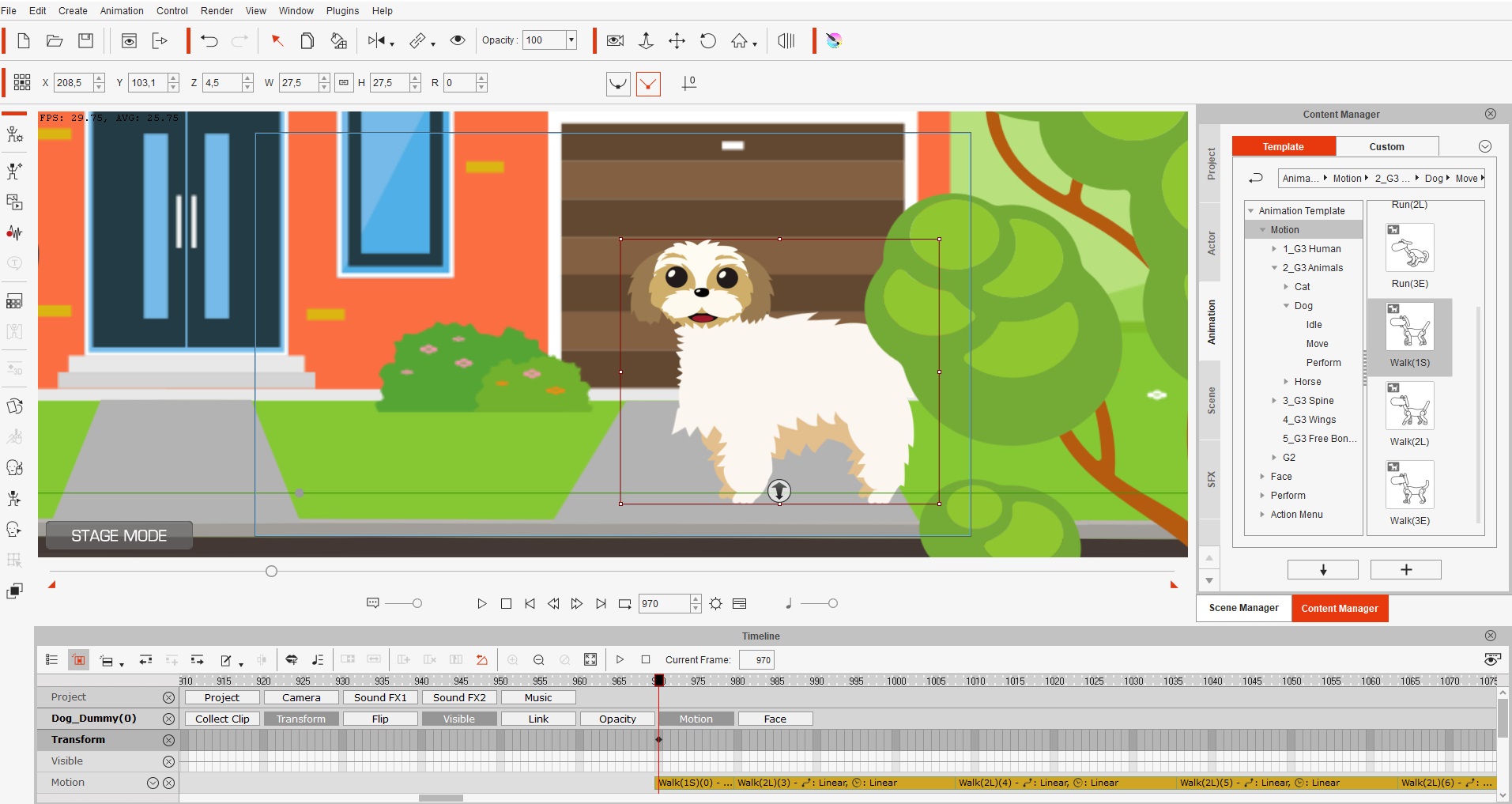
Task: Select the Actor side tab
Action: pyautogui.click(x=1210, y=243)
